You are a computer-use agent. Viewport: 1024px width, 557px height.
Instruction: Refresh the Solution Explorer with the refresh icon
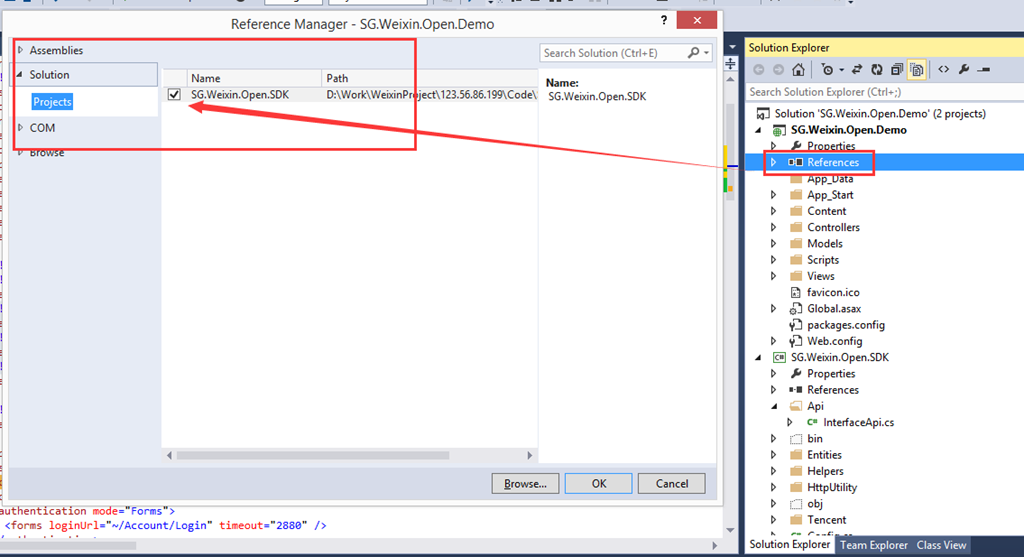[877, 69]
